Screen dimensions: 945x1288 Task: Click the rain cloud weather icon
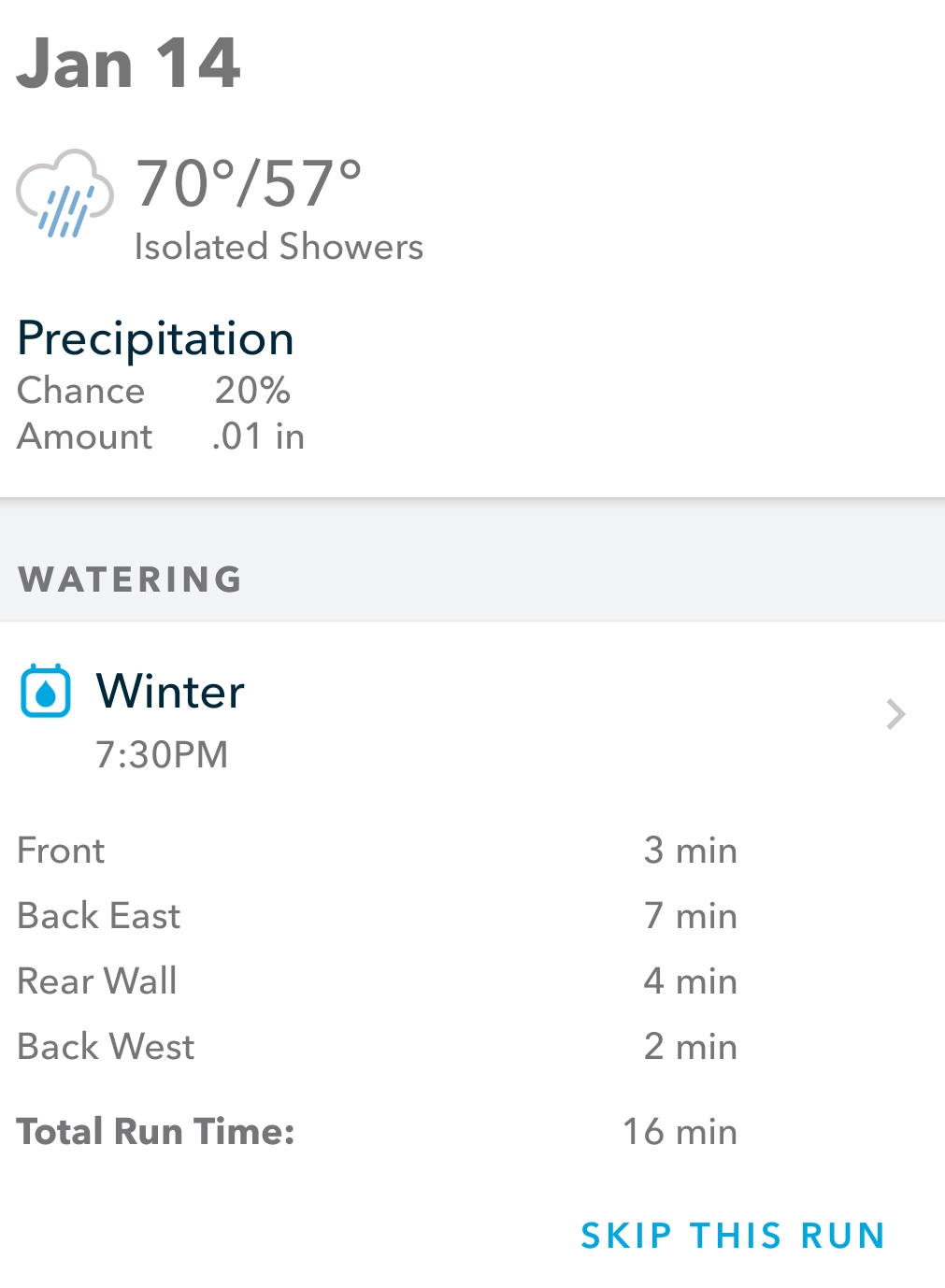click(64, 193)
